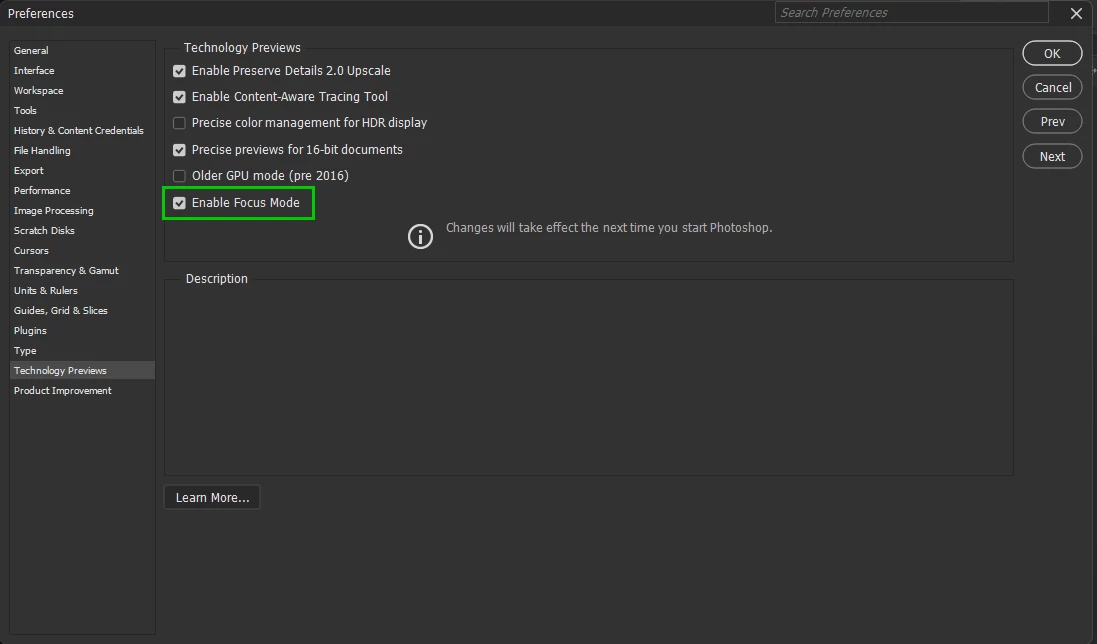This screenshot has height=644, width=1097.
Task: Click the restart notice text about Photoshop
Action: tap(609, 228)
